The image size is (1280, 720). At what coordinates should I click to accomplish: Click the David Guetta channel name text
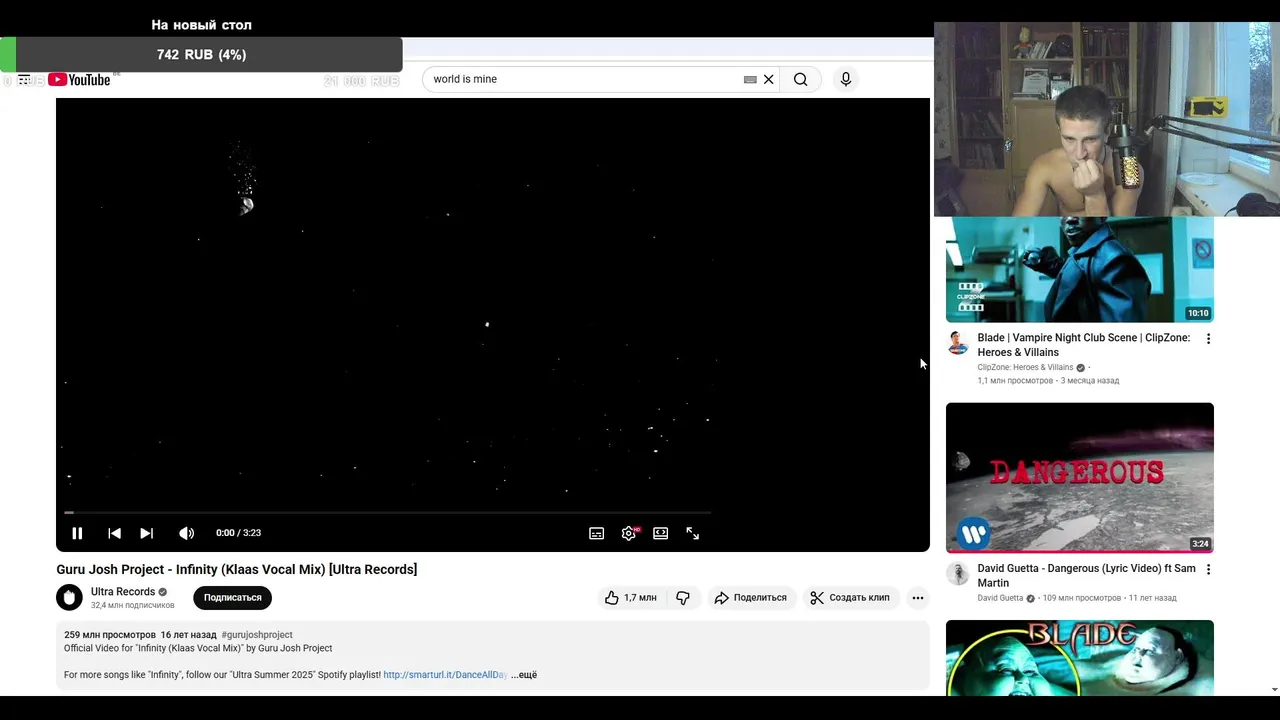(1000, 598)
